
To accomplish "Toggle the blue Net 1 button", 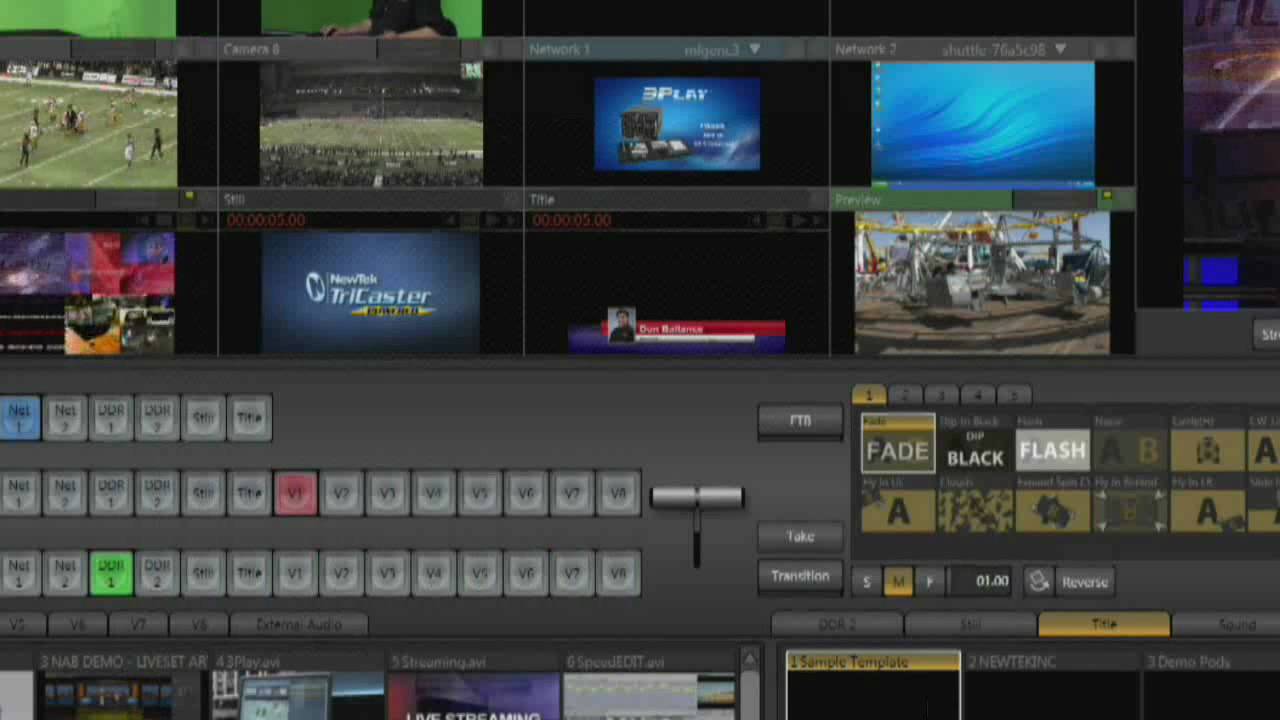I will click(x=19, y=417).
